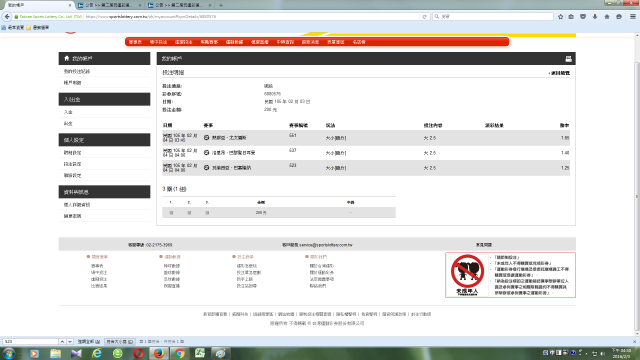The image size is (640, 360).
Task: Go to next match with find bar down arrow
Action: (70, 341)
